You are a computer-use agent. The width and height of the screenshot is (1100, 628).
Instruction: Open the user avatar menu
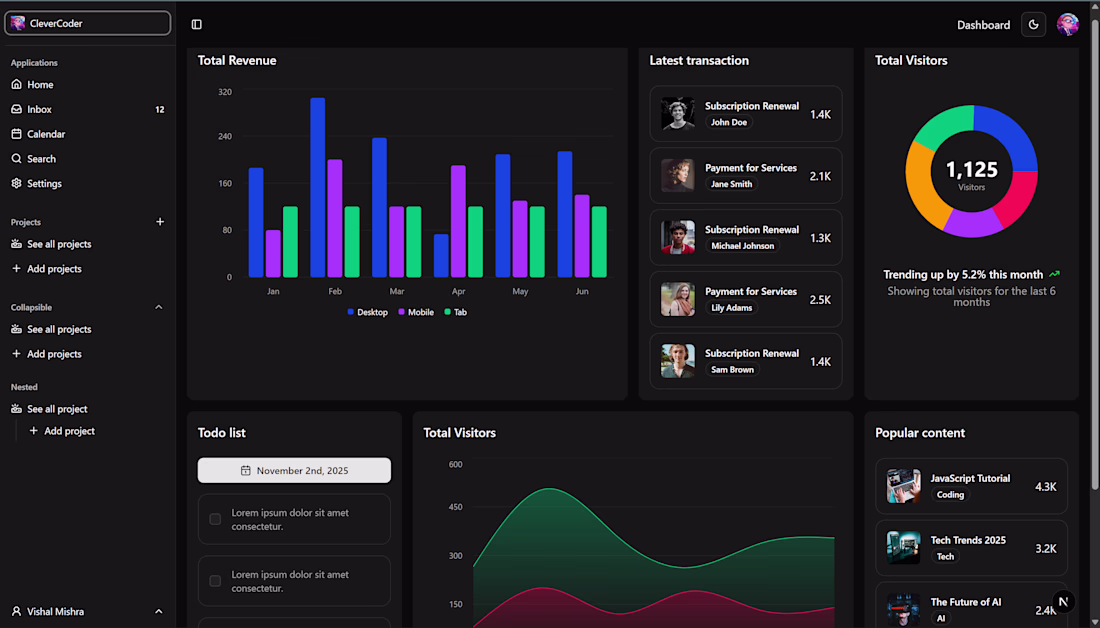[x=1068, y=25]
